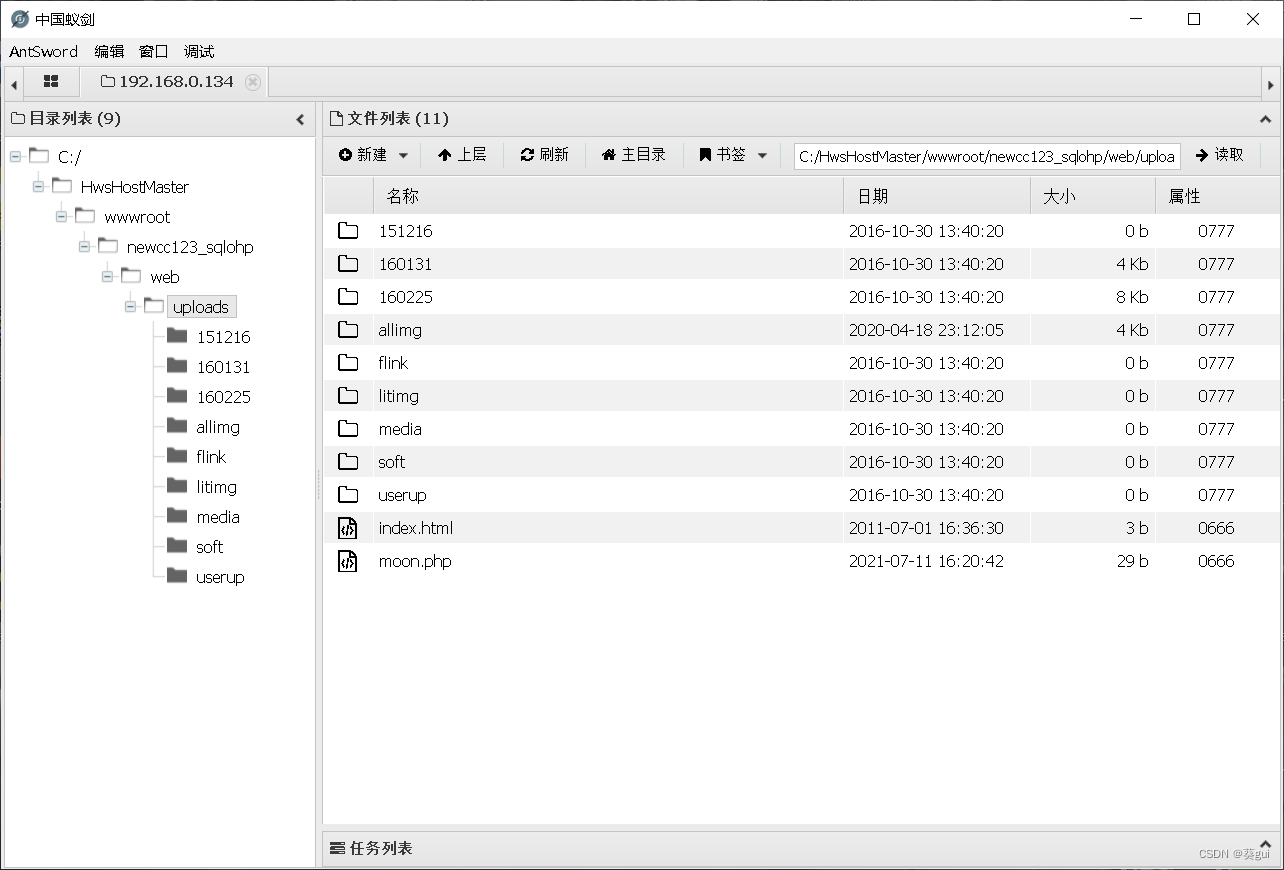The width and height of the screenshot is (1284, 870).
Task: Open the AntSword menu
Action: 43,51
